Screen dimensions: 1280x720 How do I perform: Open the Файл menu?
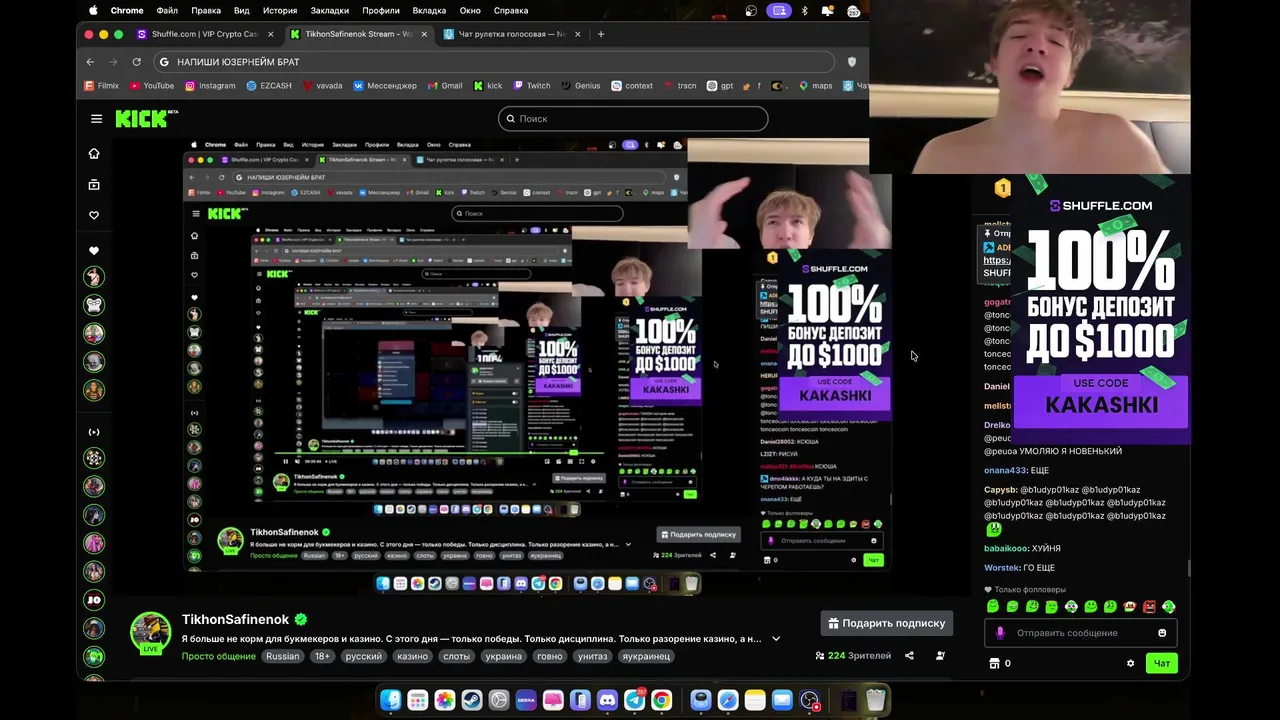(x=167, y=10)
